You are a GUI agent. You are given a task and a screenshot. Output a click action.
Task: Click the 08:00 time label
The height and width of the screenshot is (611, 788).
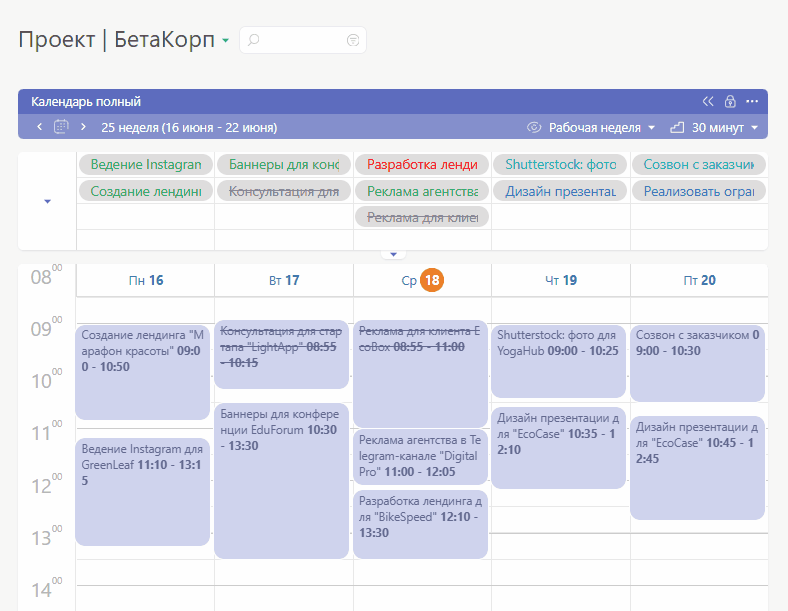pyautogui.click(x=47, y=275)
